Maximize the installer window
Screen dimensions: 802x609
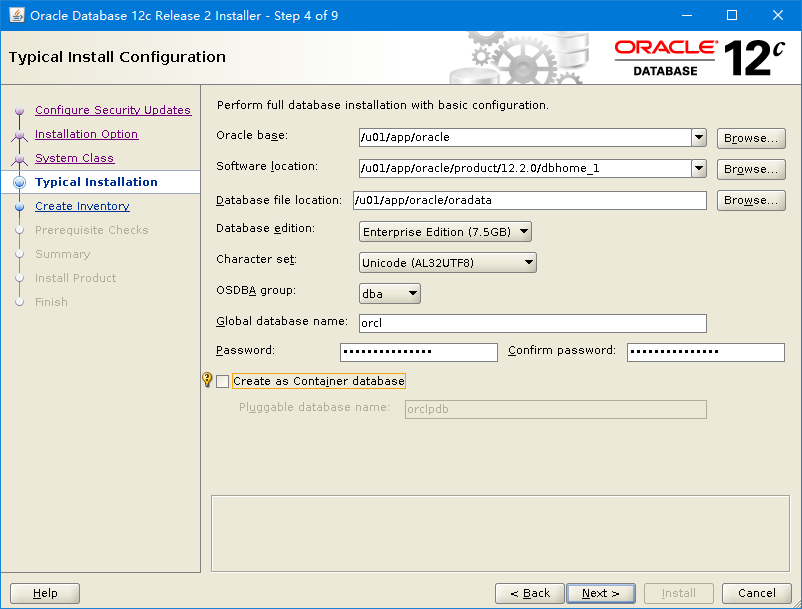click(x=732, y=15)
